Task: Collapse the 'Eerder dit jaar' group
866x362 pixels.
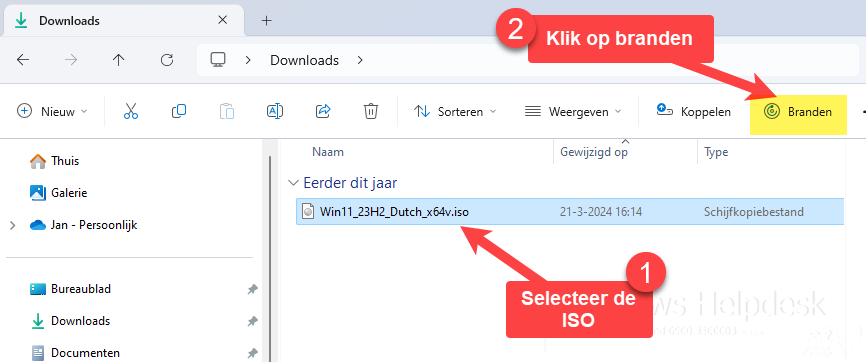Action: tap(291, 183)
